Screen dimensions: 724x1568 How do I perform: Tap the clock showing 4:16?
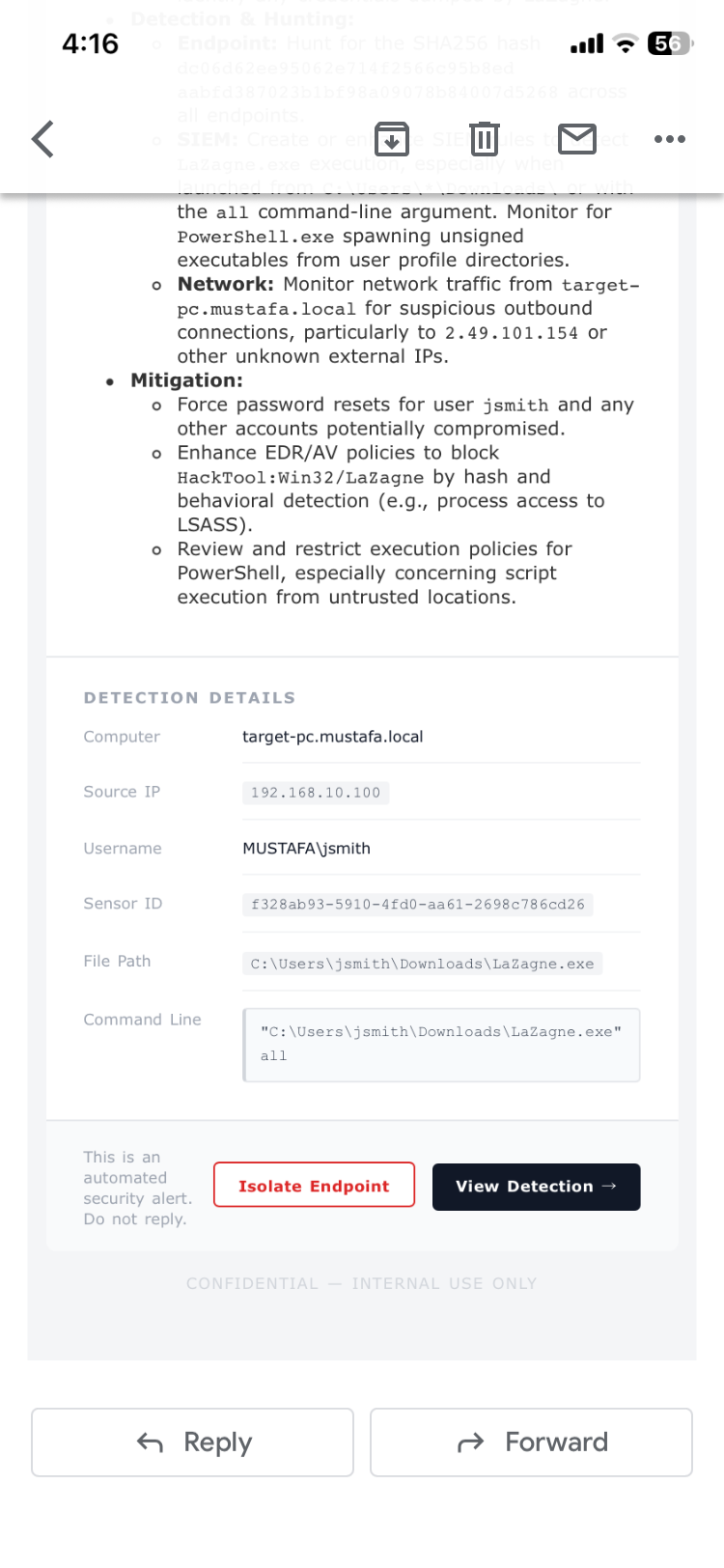90,43
